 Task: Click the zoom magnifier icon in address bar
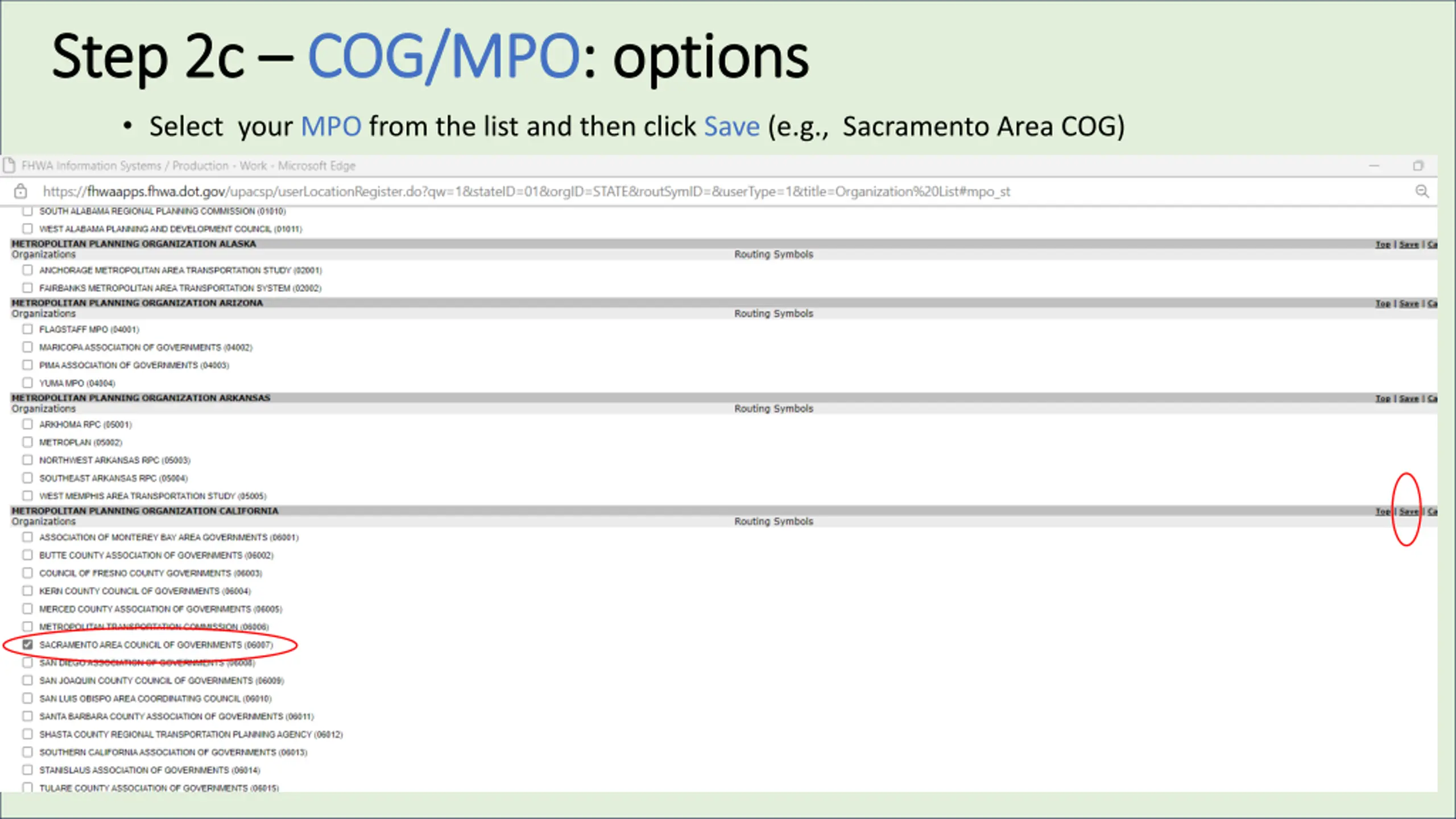tap(1422, 191)
